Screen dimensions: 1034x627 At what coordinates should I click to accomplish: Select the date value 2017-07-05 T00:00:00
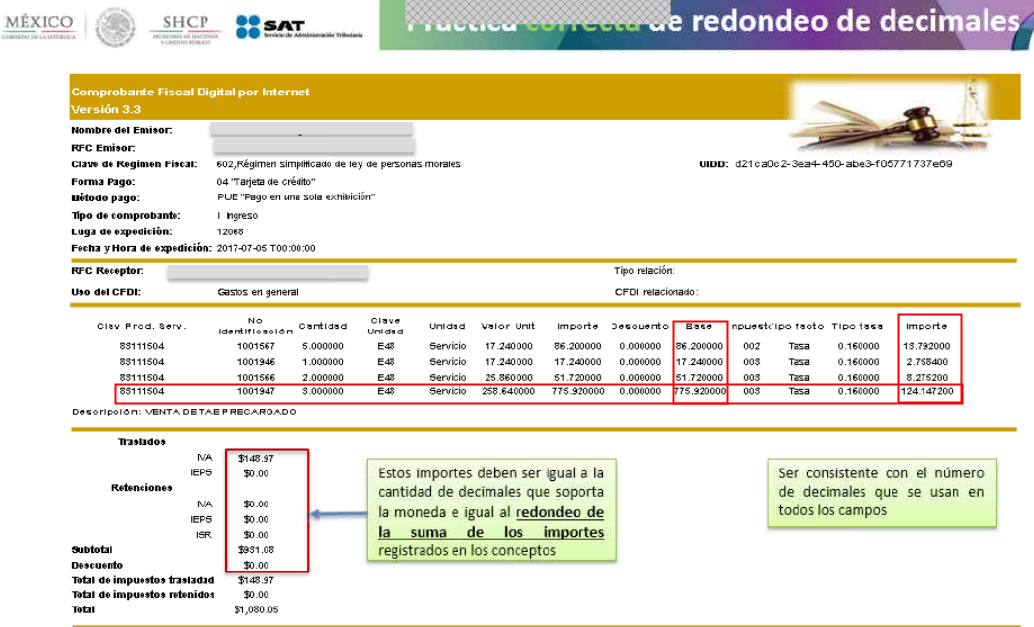coord(266,249)
